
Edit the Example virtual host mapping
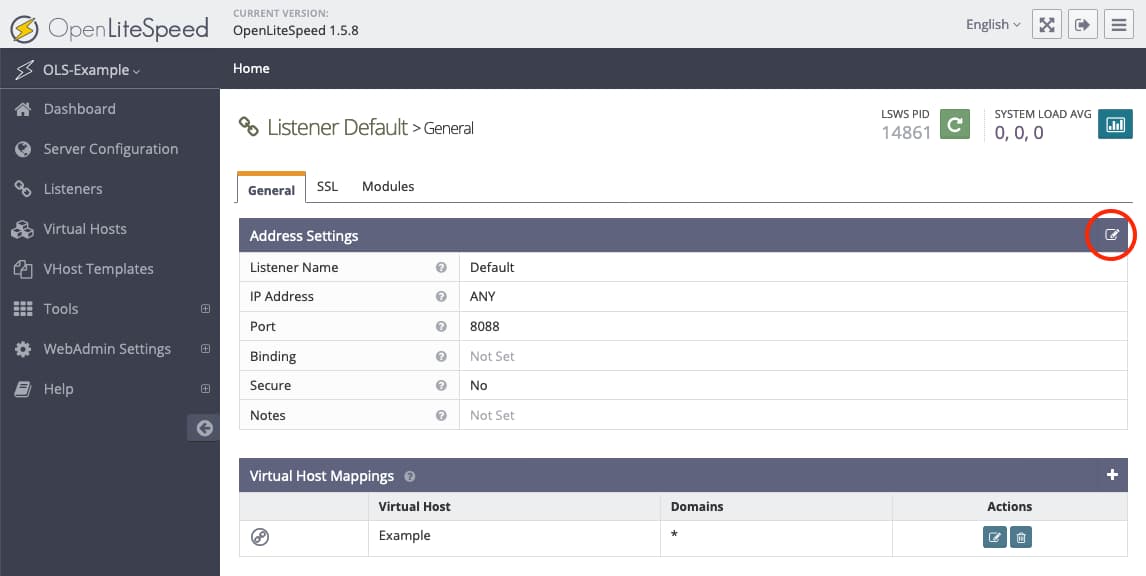(995, 537)
